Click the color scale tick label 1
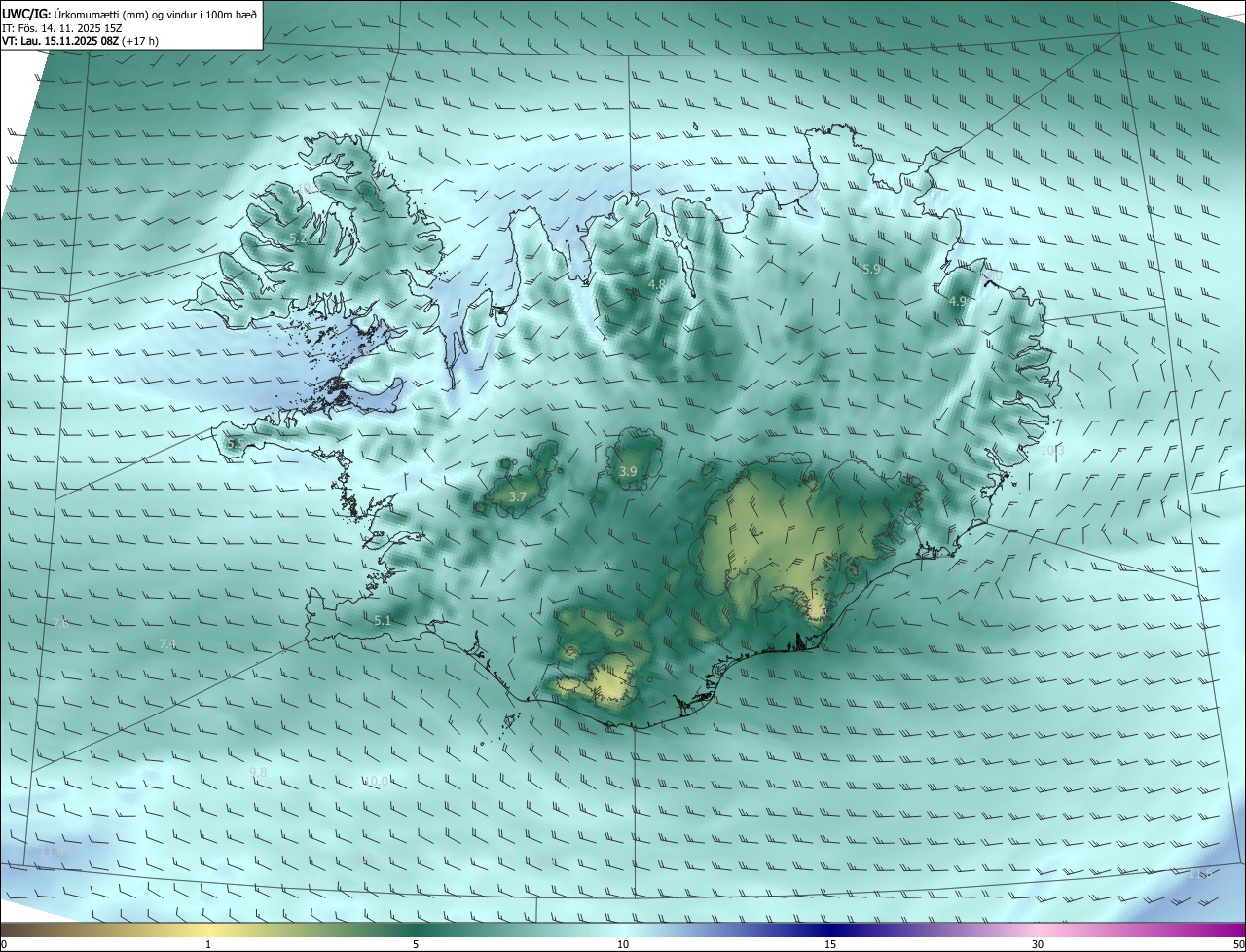The image size is (1246, 952). coord(208,945)
